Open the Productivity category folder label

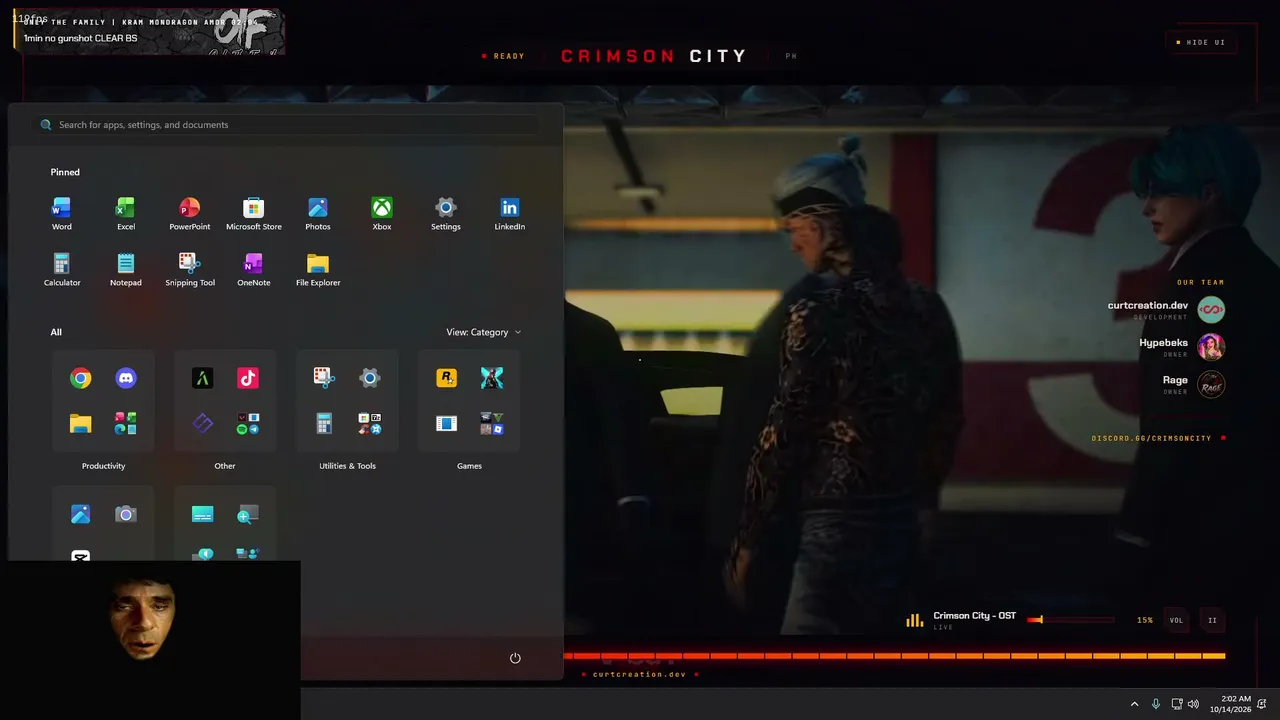(103, 466)
